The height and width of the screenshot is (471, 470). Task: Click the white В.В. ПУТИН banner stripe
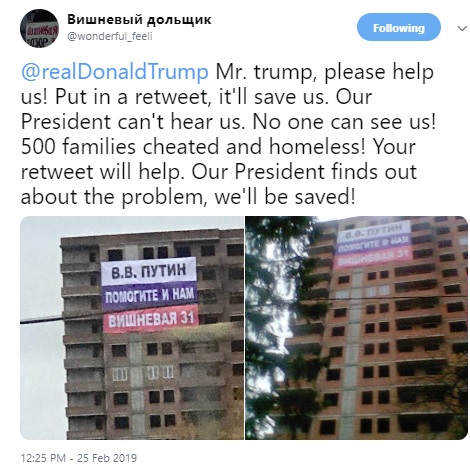tap(148, 272)
